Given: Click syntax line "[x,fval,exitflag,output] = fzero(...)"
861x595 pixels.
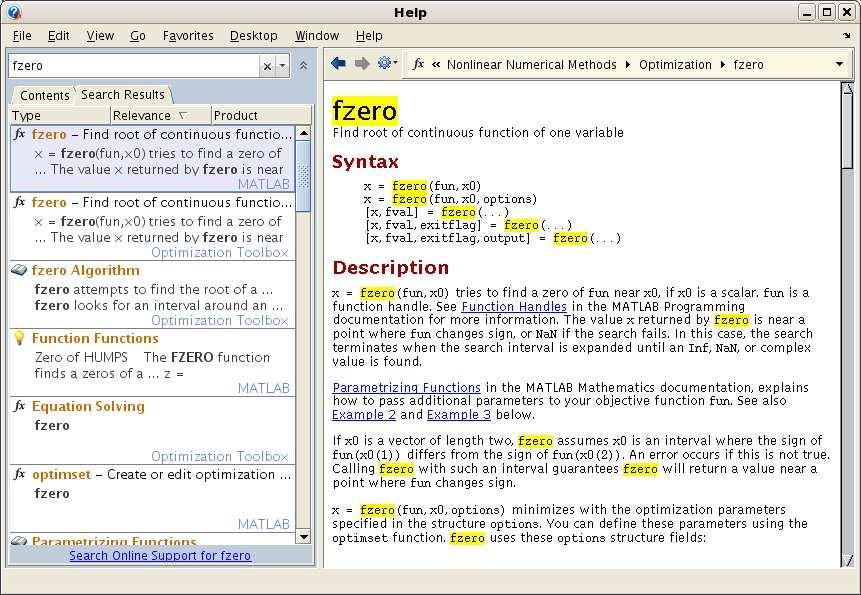Looking at the screenshot, I should tap(493, 238).
